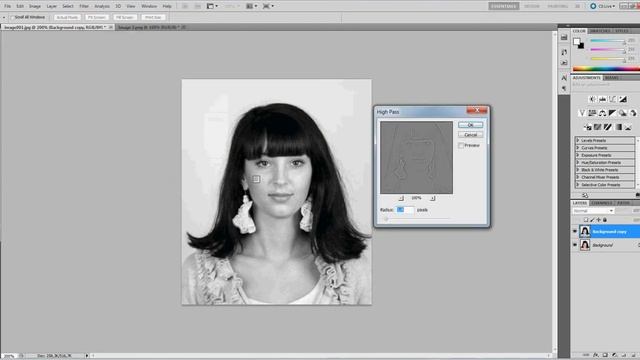Add a Threshold adjustment

click(x=608, y=127)
